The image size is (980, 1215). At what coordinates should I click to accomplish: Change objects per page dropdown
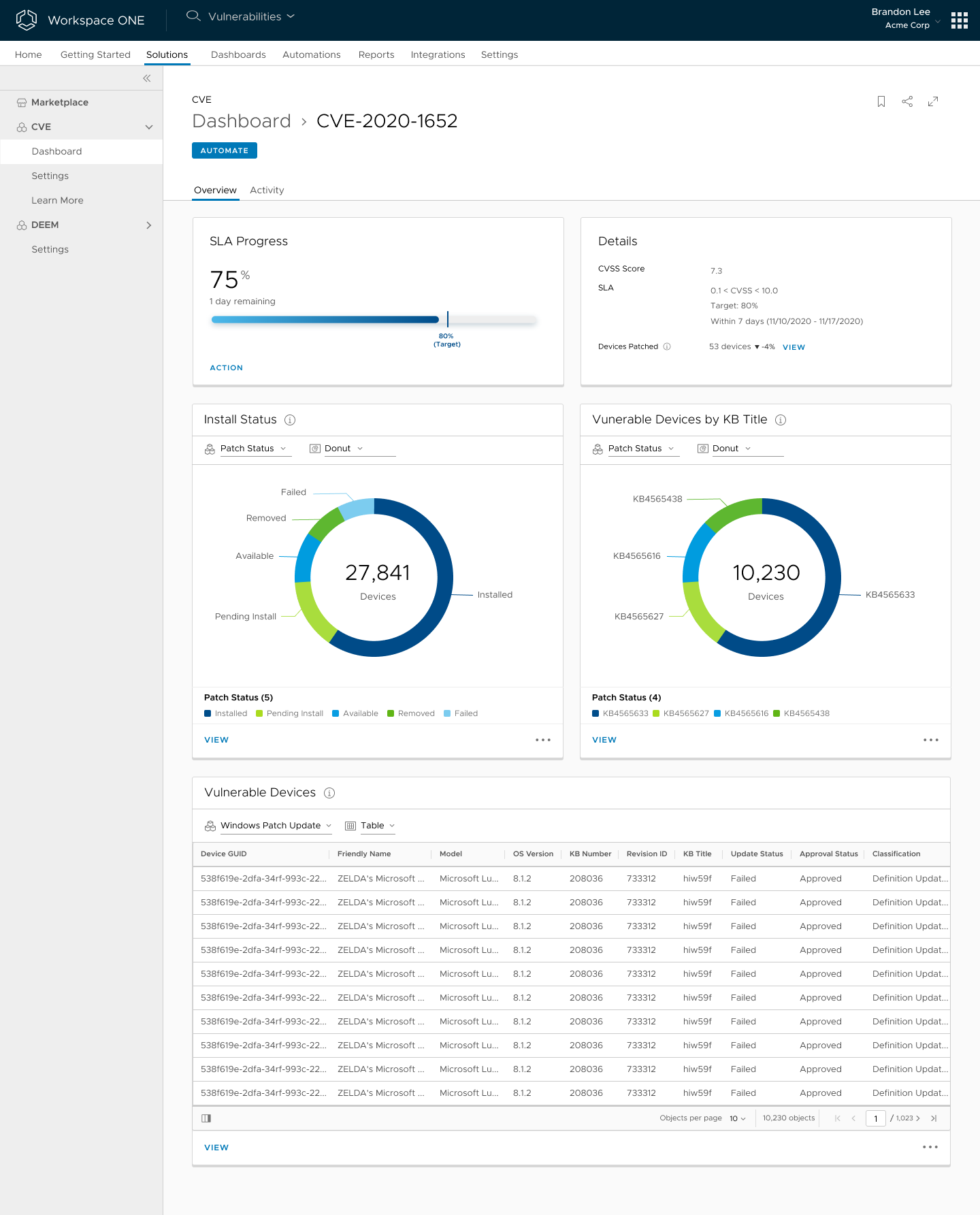738,1118
